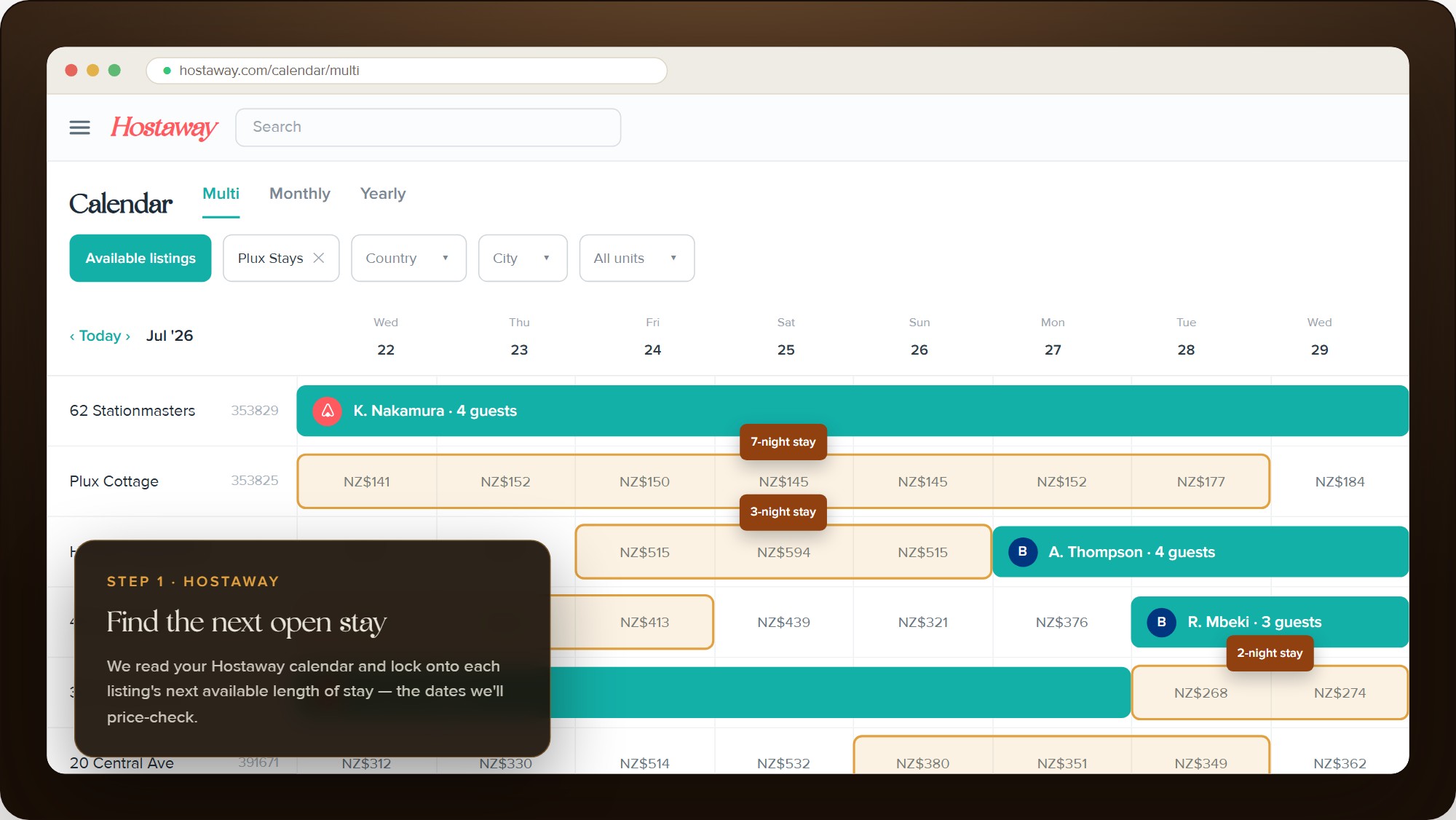Click NZ$184 price cell for Plux Cottage
Image resolution: width=1456 pixels, height=820 pixels.
tap(1340, 481)
